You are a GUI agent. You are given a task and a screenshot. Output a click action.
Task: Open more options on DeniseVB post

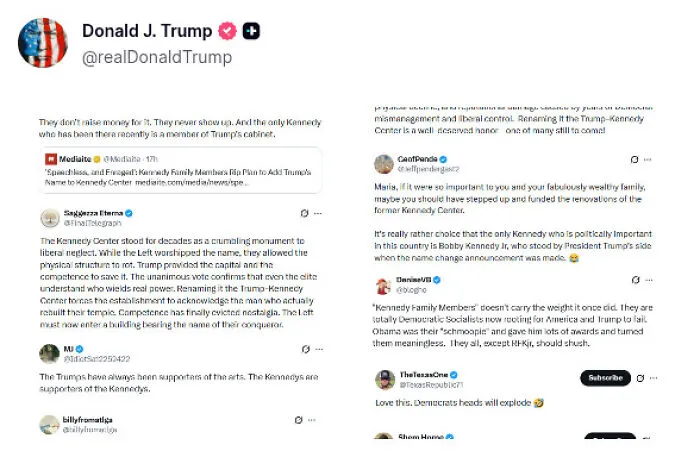(x=649, y=280)
